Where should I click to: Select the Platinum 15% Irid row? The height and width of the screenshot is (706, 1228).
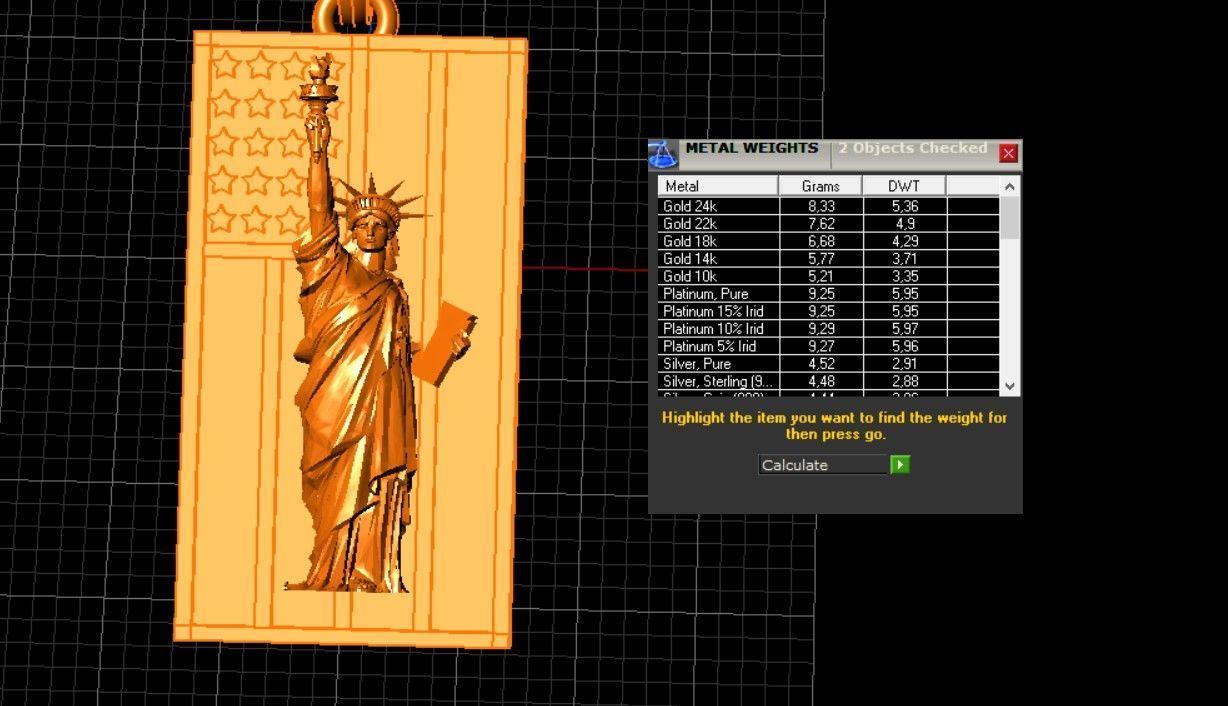(x=829, y=311)
